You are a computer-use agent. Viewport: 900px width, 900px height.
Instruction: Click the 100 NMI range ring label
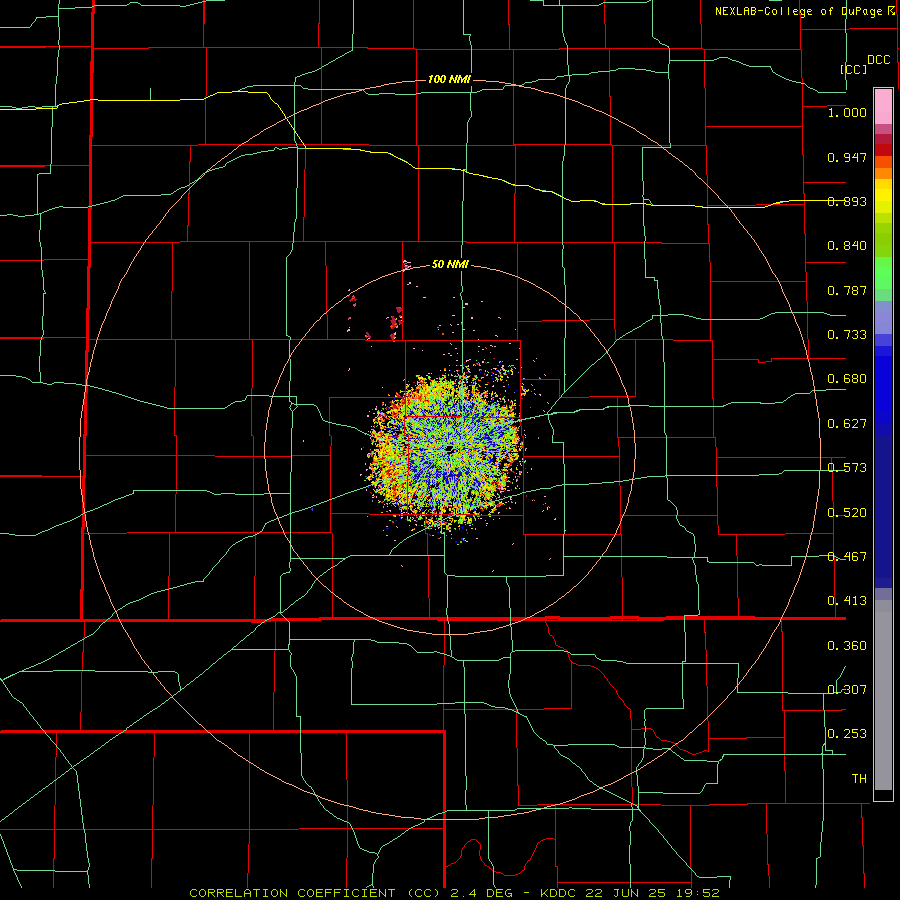pyautogui.click(x=449, y=79)
